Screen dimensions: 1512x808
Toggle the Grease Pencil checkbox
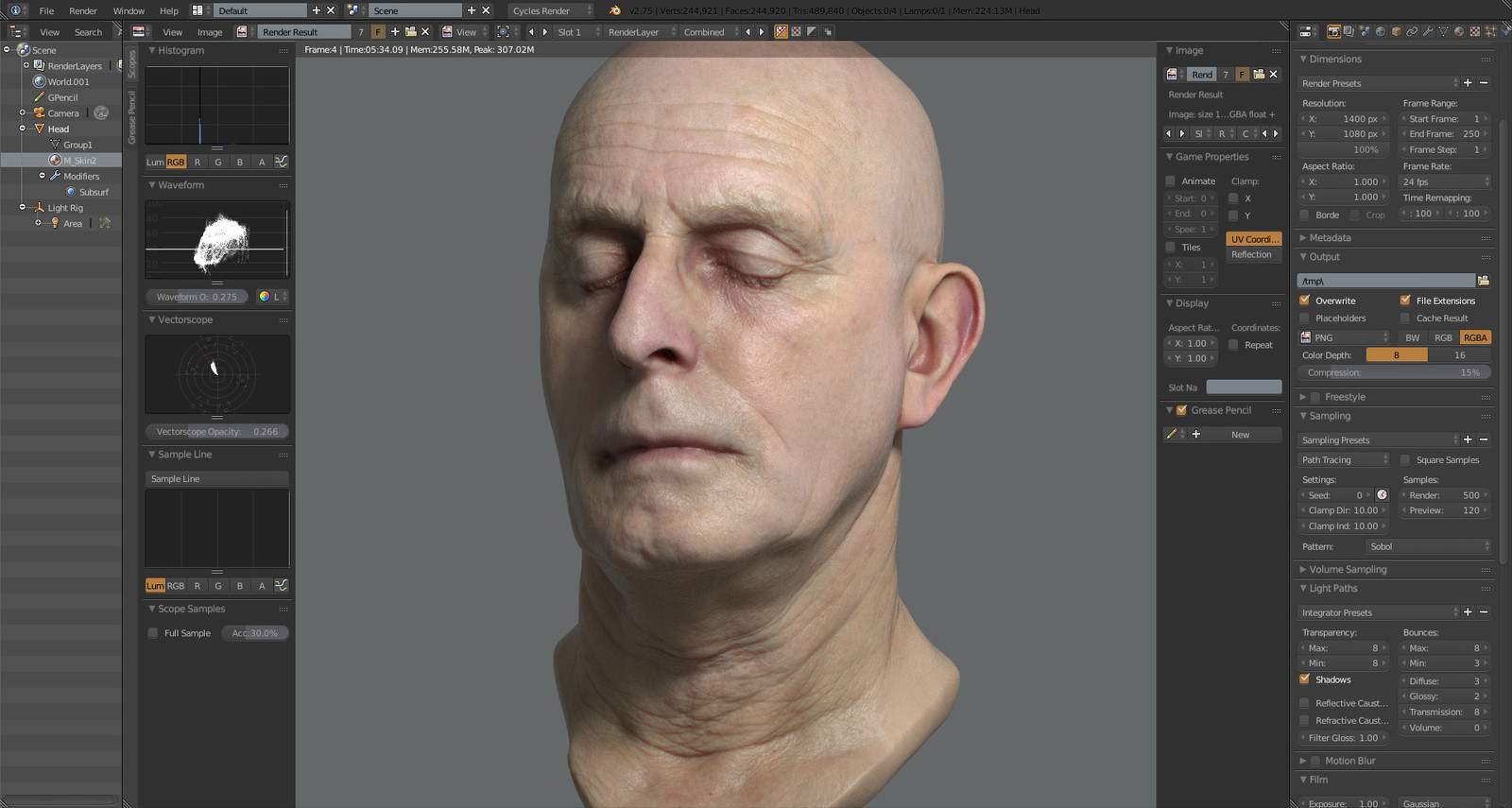pos(1181,410)
